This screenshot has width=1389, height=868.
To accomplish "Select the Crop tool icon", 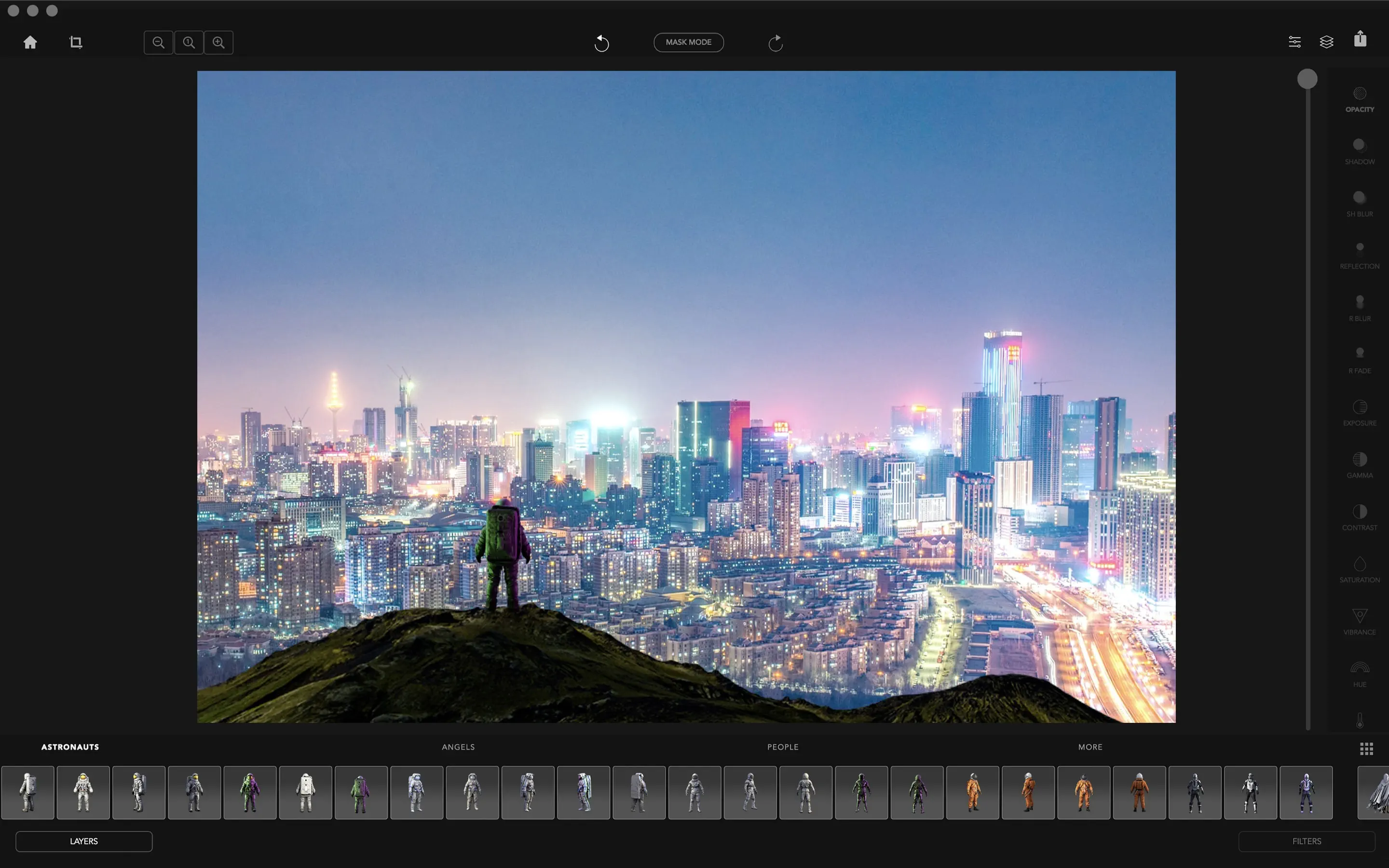I will 76,42.
